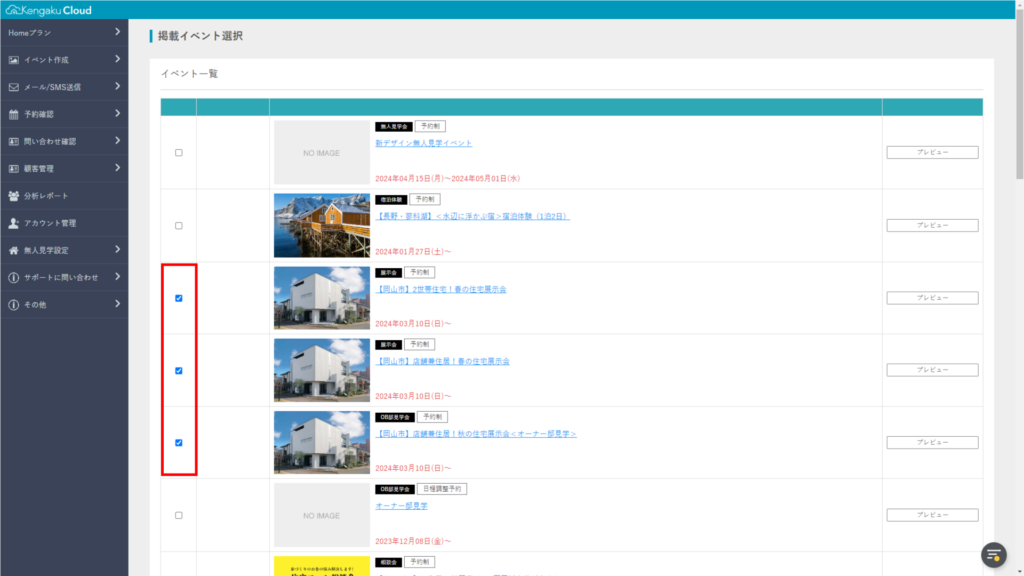Click the イベント一覧 section title
Screen dimensions: 1024x576
click(x=189, y=74)
